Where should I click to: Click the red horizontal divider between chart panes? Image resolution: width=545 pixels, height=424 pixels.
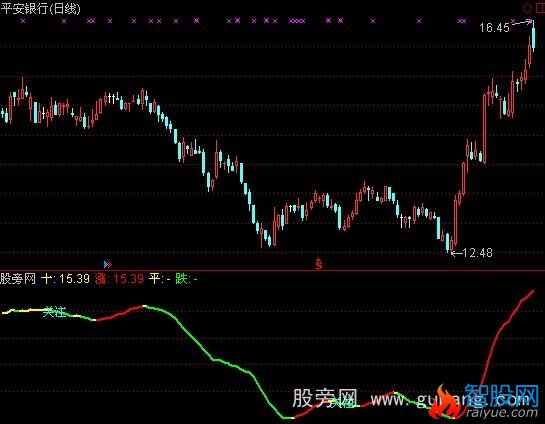tap(272, 271)
